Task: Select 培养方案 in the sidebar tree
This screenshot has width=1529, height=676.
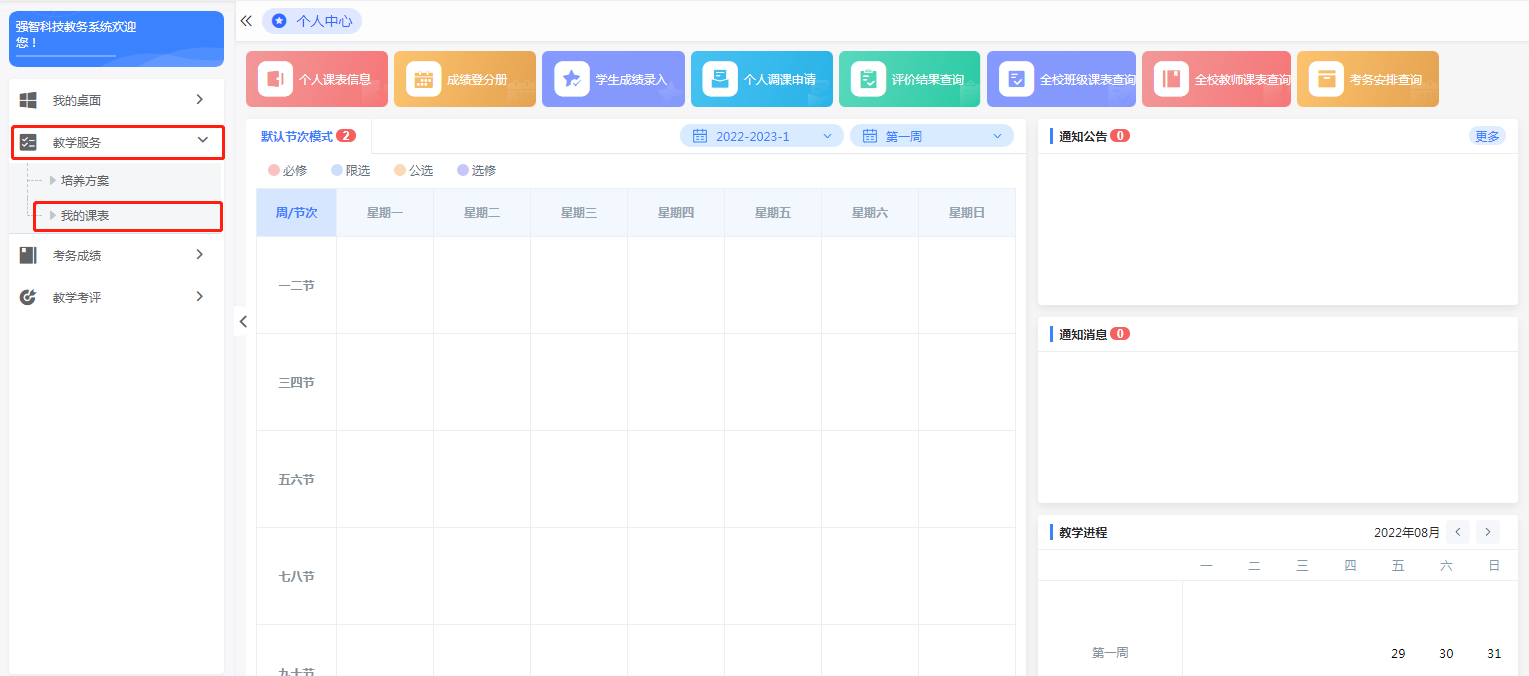Action: (x=85, y=181)
